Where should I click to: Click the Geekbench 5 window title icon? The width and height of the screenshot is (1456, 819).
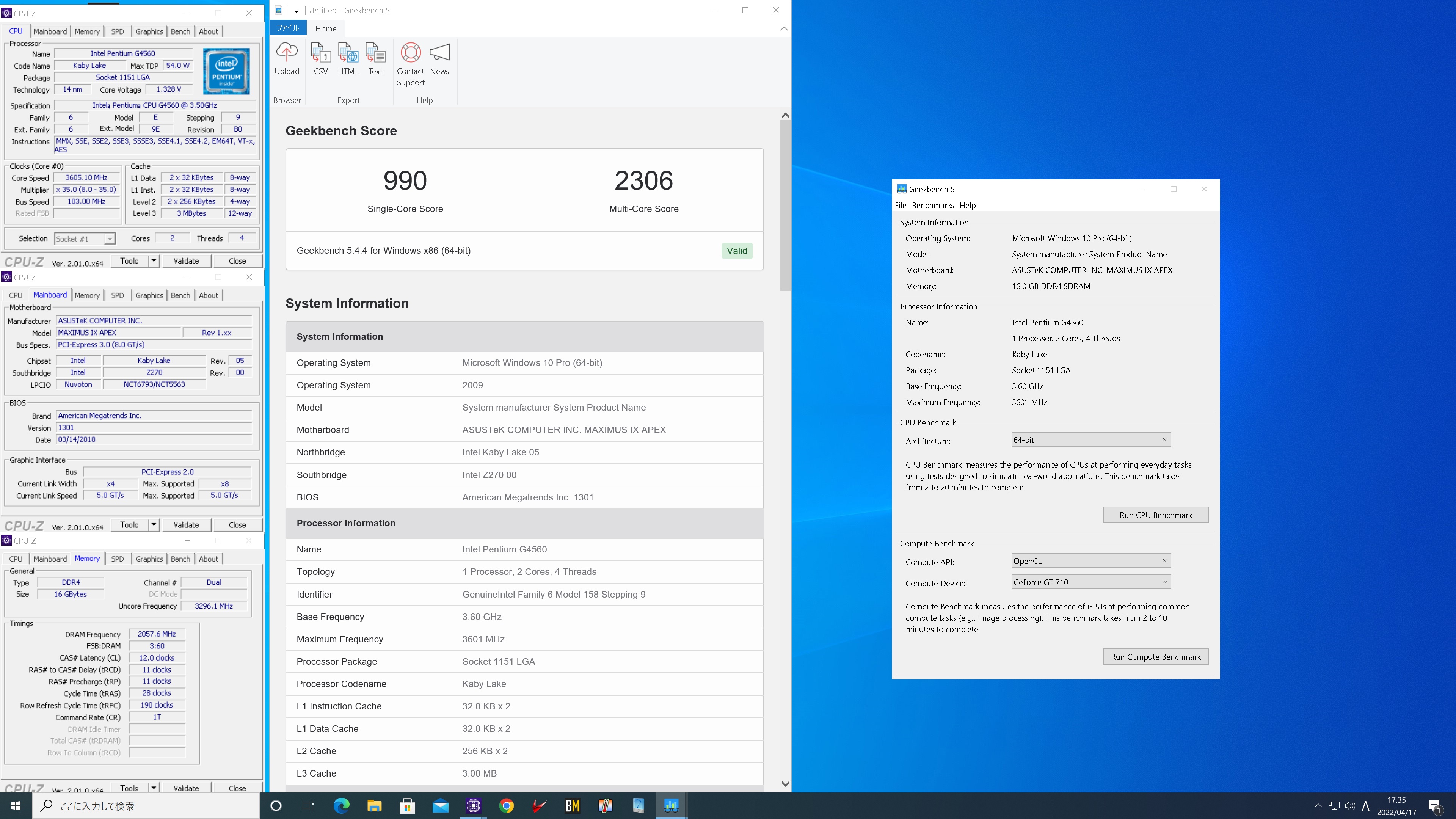coord(902,189)
